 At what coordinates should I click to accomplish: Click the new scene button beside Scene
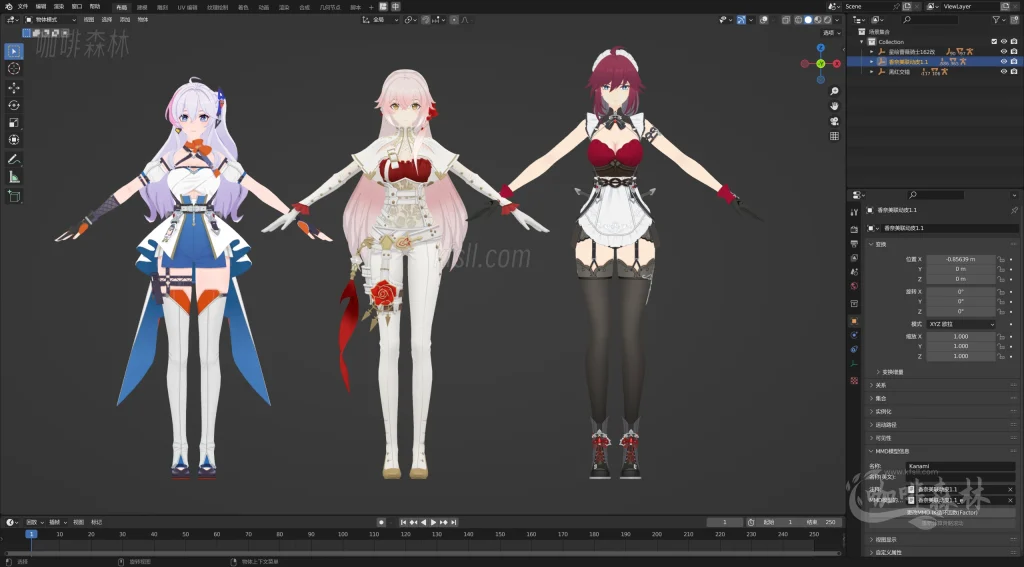(x=907, y=6)
